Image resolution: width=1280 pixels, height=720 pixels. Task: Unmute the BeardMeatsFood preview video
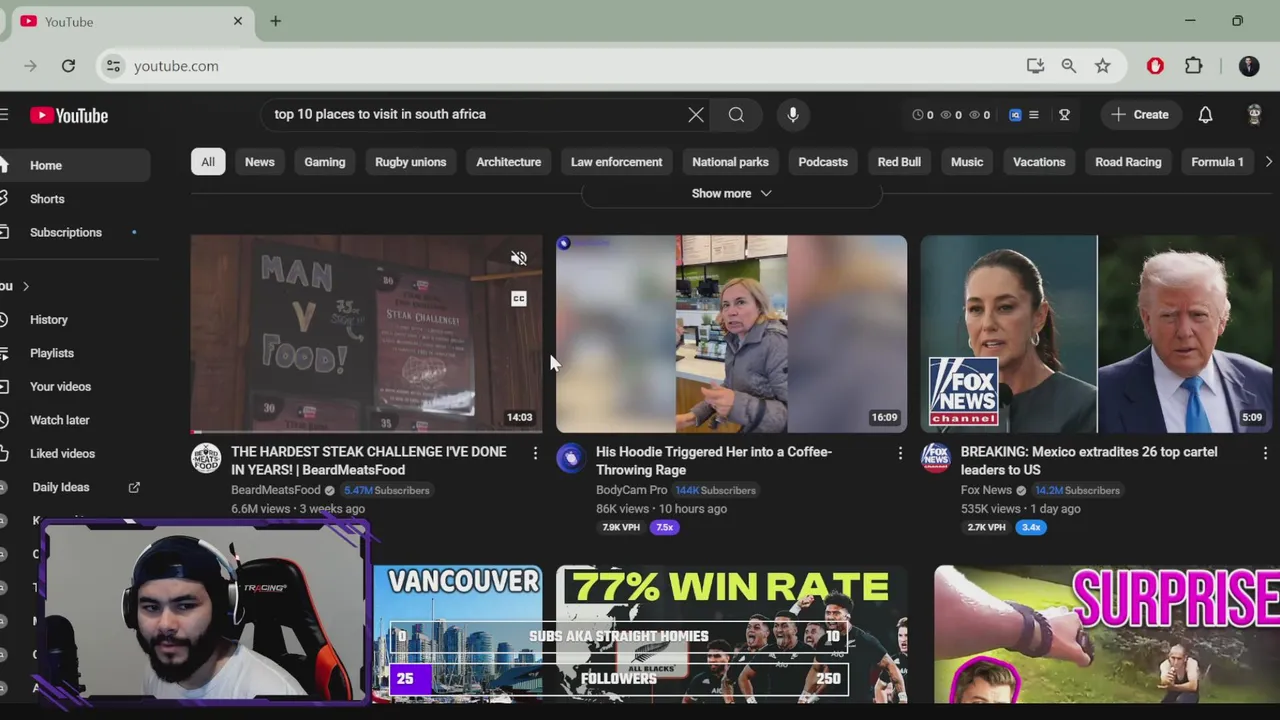(x=519, y=259)
